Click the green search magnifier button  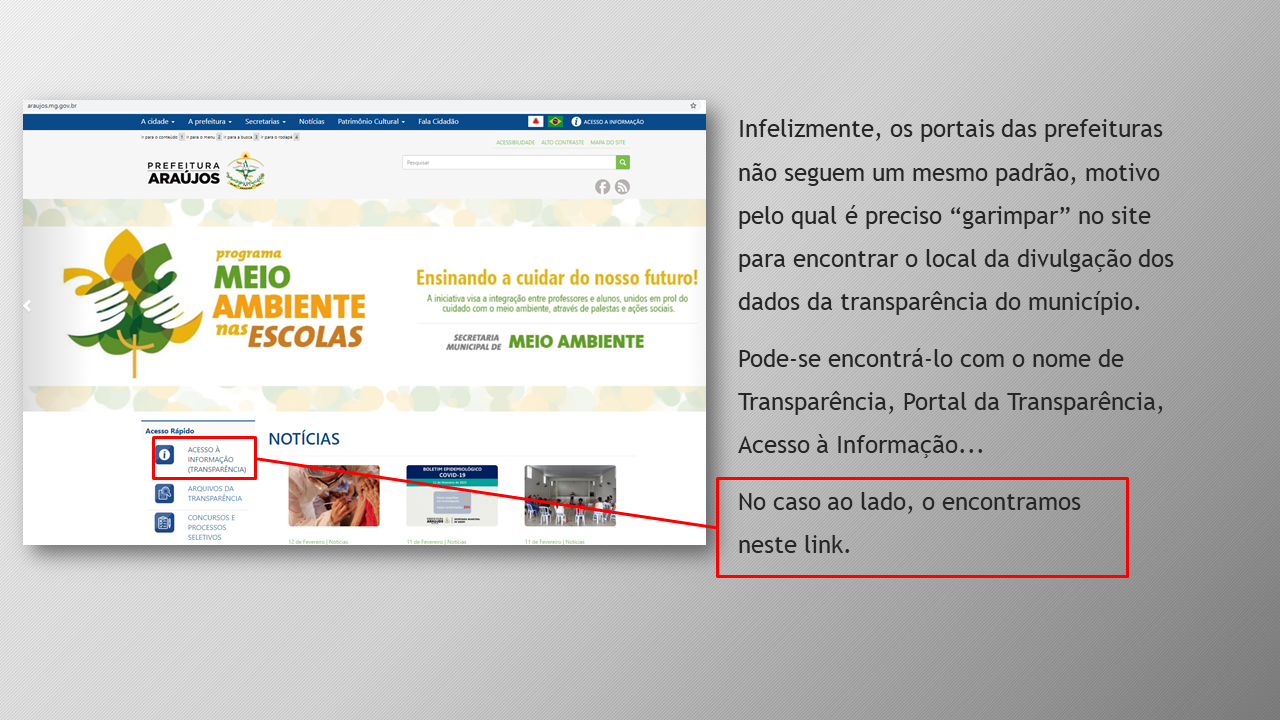(x=623, y=162)
